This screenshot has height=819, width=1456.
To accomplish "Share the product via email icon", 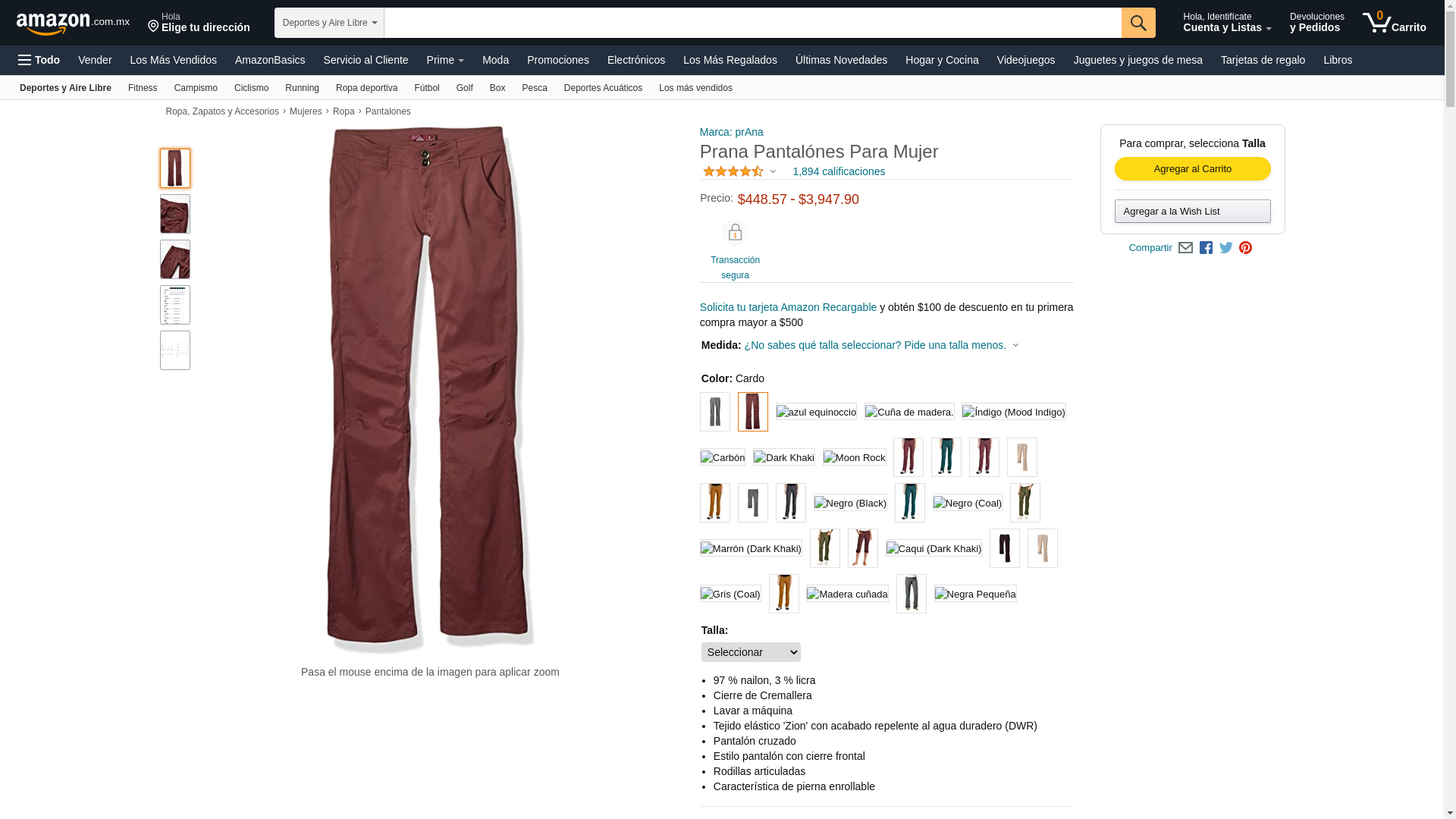I will [x=1185, y=248].
